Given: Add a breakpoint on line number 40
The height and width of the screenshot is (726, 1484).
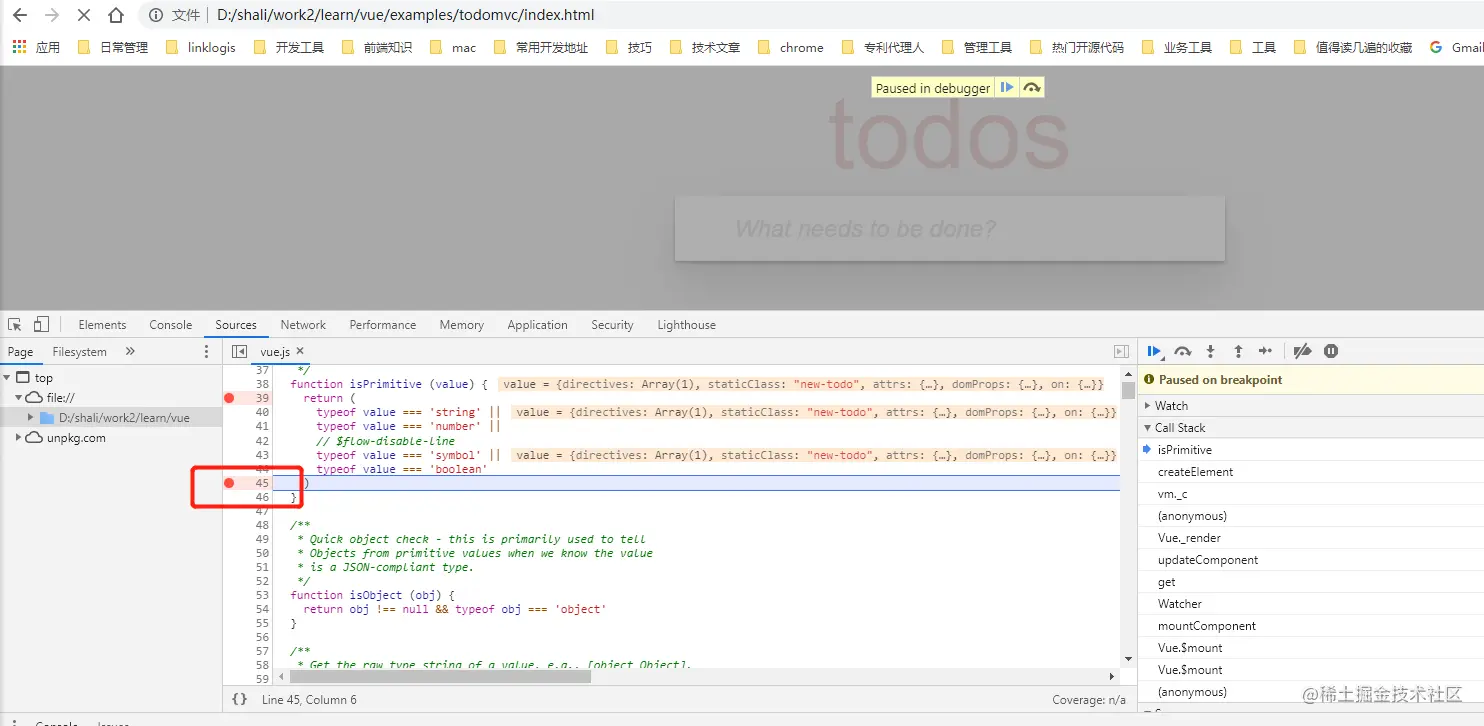Looking at the screenshot, I should (262, 412).
